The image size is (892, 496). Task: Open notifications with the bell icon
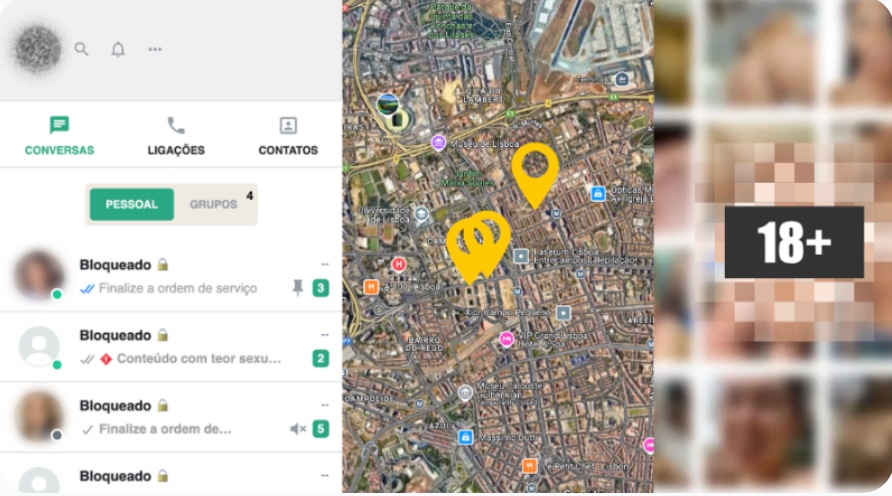click(x=118, y=49)
